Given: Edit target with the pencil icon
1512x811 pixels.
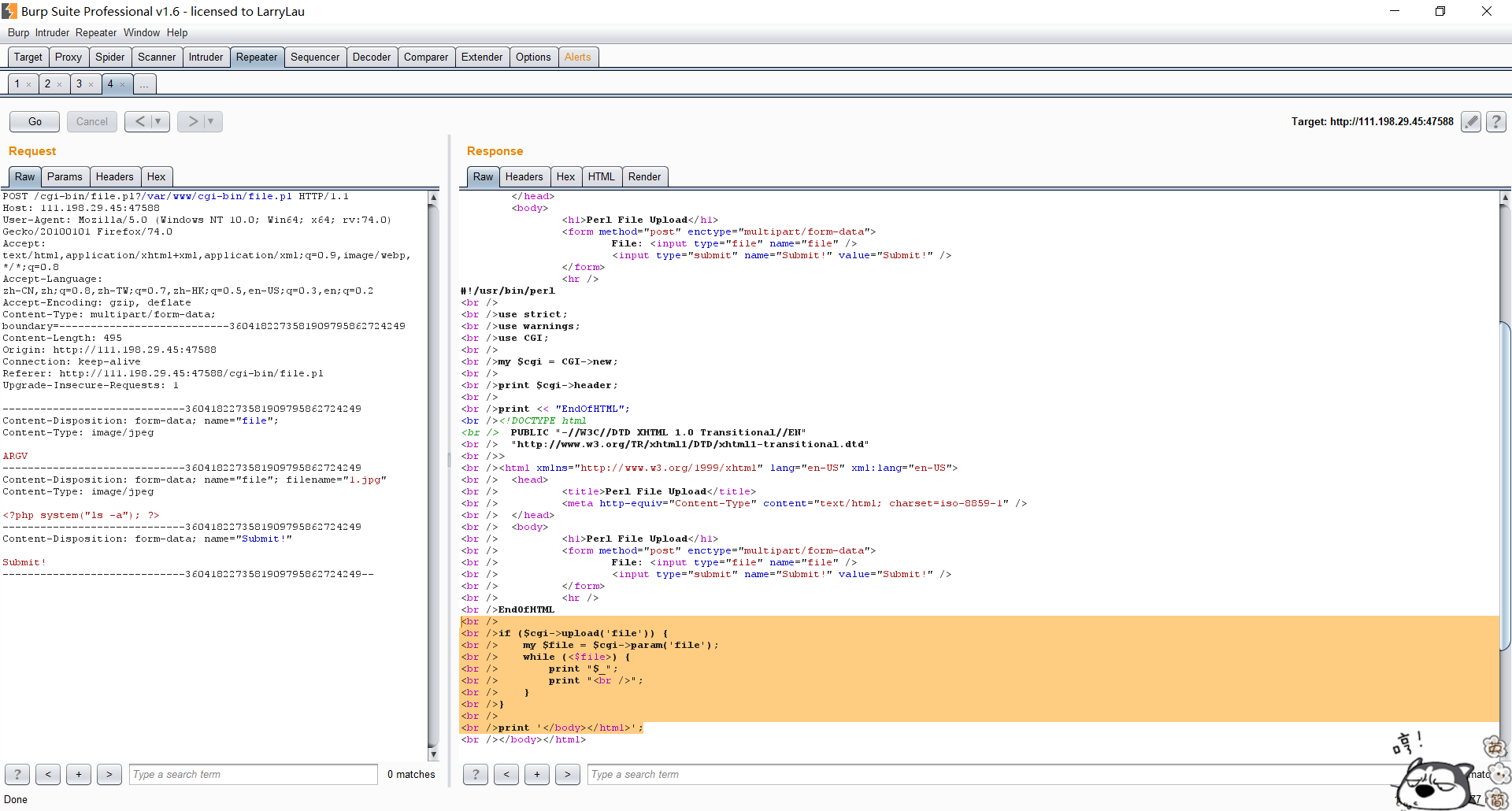Looking at the screenshot, I should pos(1470,121).
